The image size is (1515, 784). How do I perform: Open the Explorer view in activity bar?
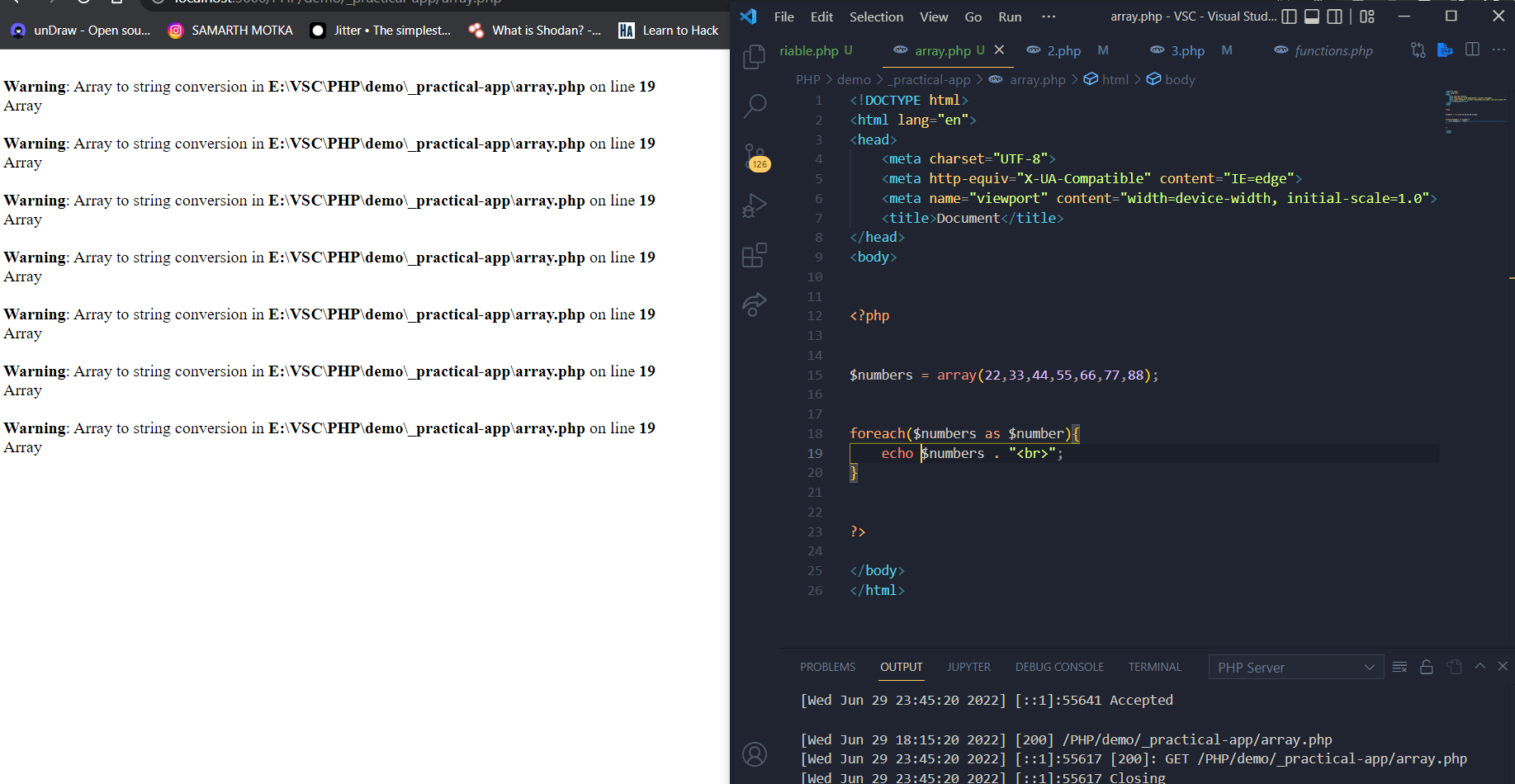[755, 57]
